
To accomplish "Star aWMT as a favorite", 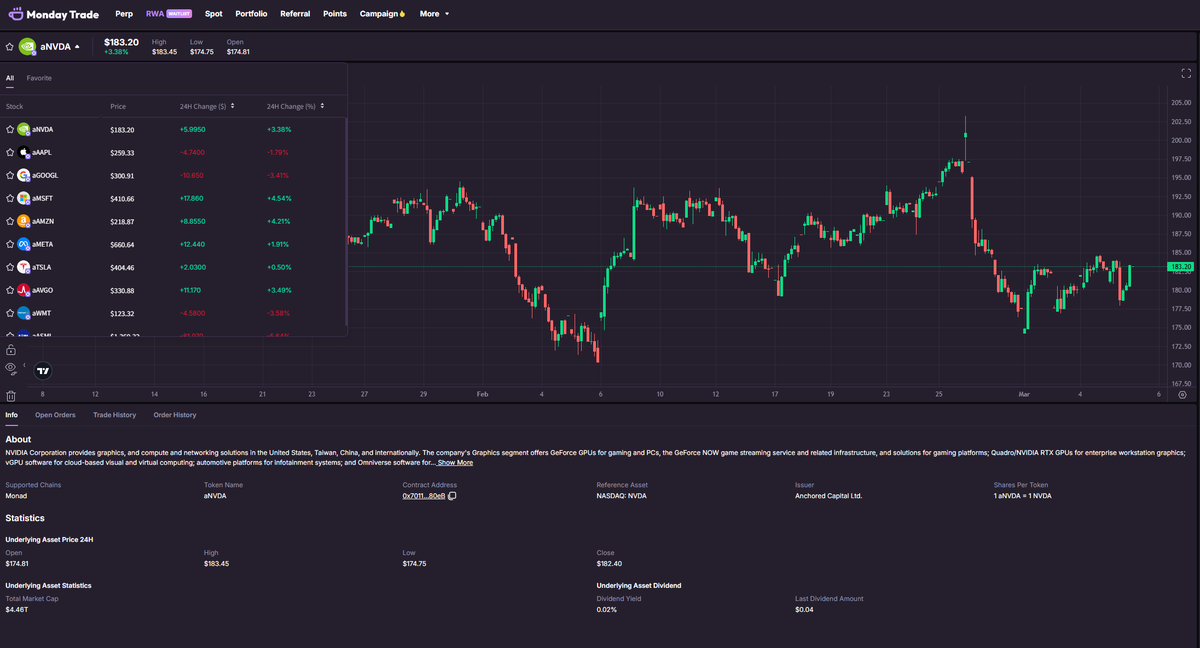I will point(10,313).
